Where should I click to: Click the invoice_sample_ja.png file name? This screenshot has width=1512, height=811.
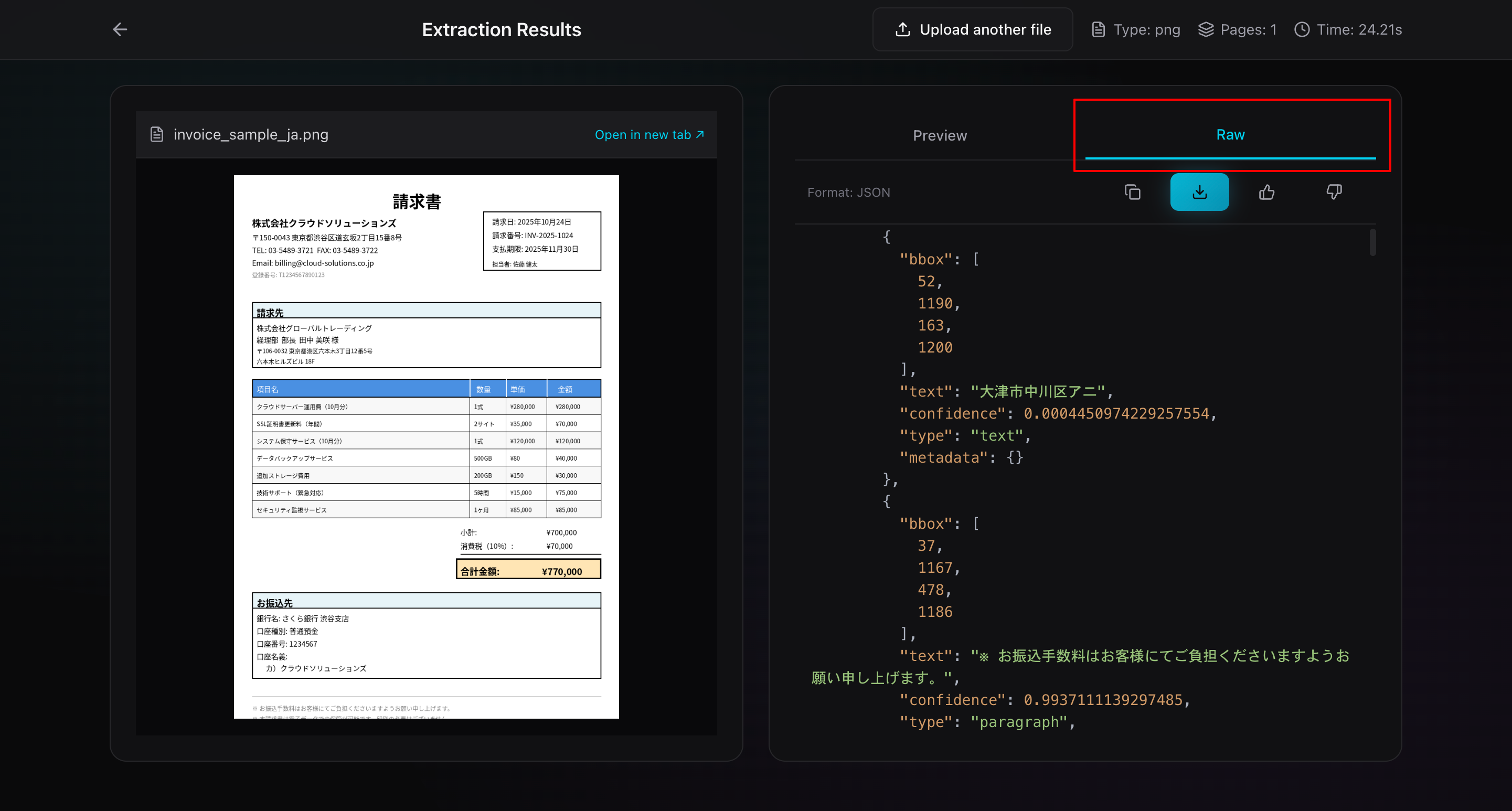coord(251,134)
